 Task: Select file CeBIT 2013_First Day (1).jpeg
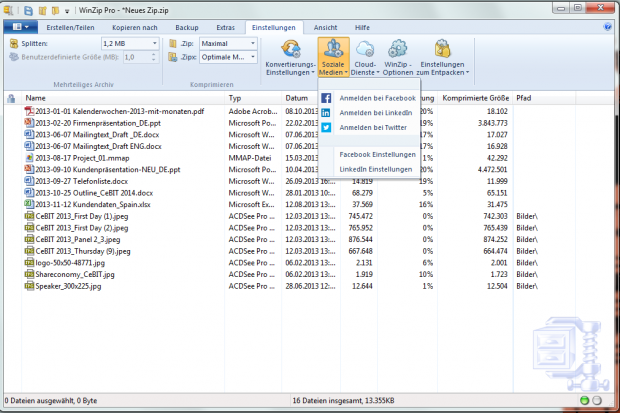click(82, 216)
